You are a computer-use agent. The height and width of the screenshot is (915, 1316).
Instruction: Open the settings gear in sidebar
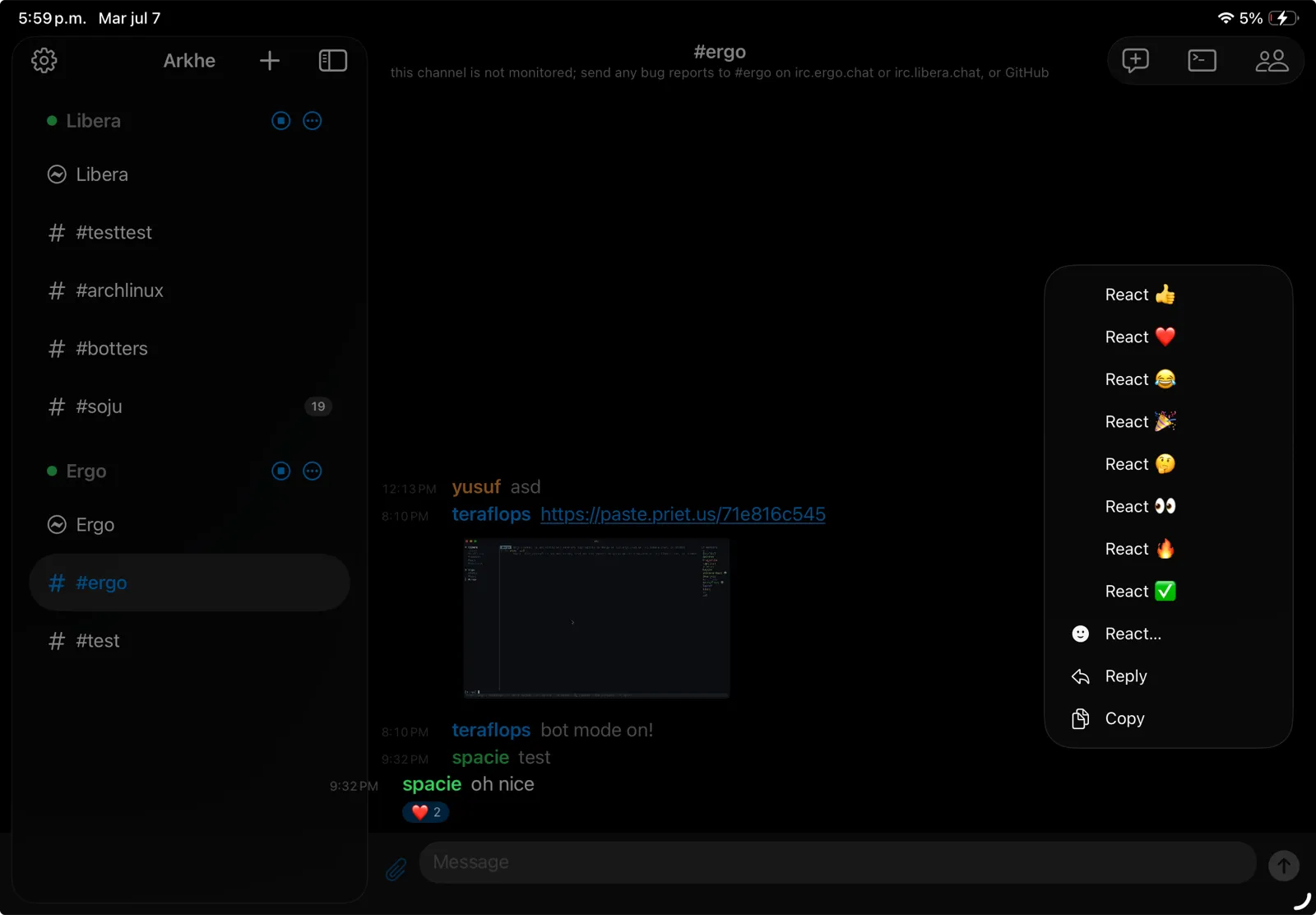click(44, 60)
